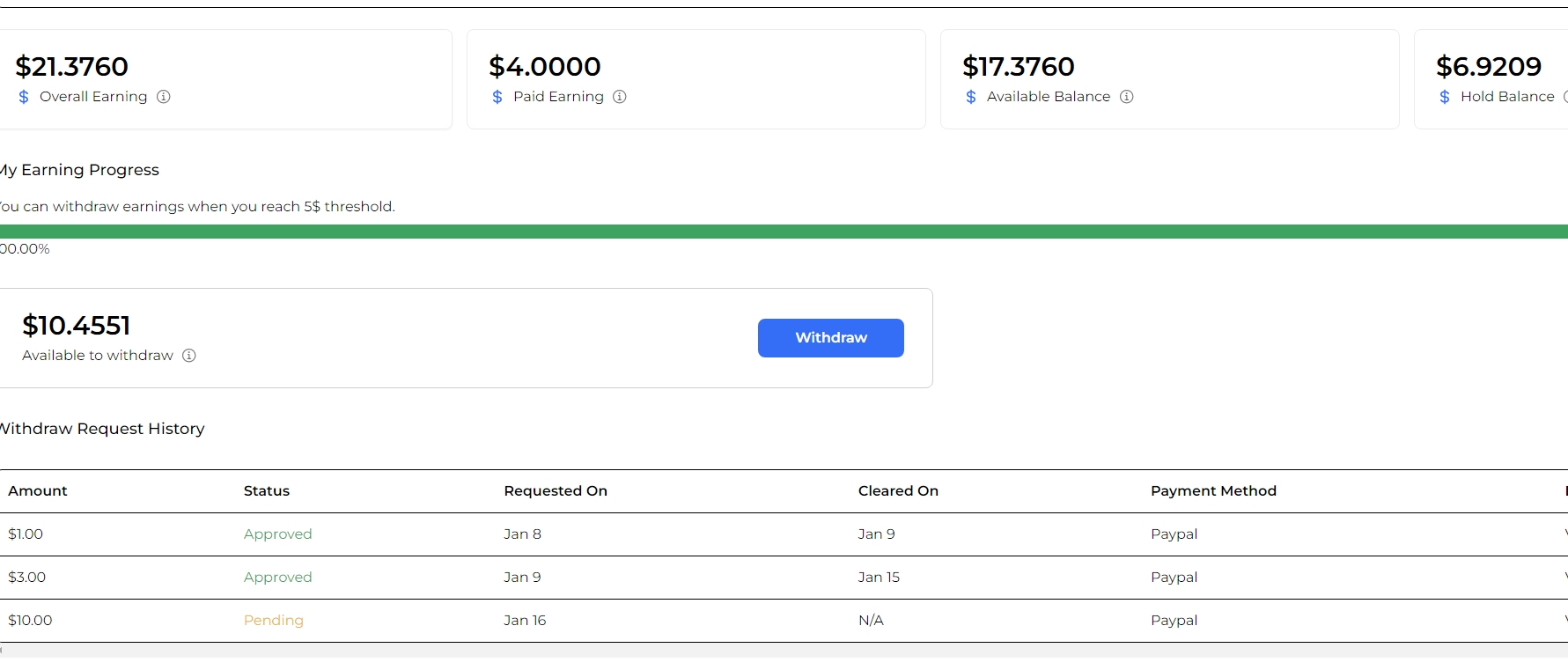Viewport: 1568px width, 670px height.
Task: Click Approved status in the $3.00 row
Action: coord(278,578)
